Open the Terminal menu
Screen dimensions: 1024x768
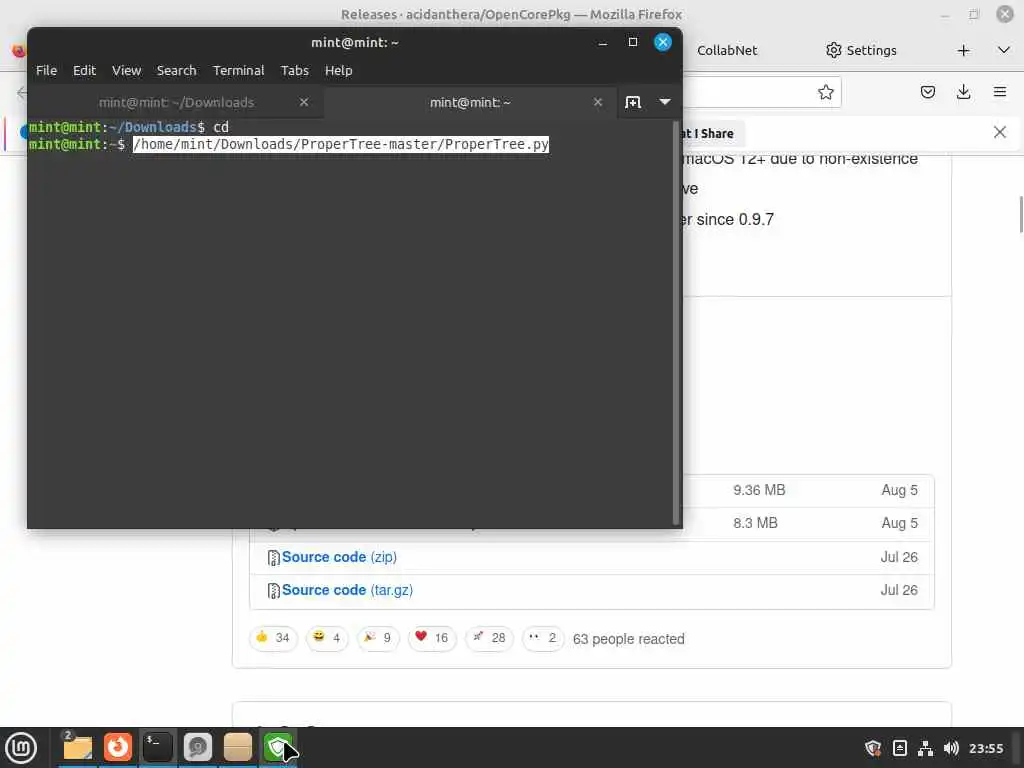[x=238, y=71]
